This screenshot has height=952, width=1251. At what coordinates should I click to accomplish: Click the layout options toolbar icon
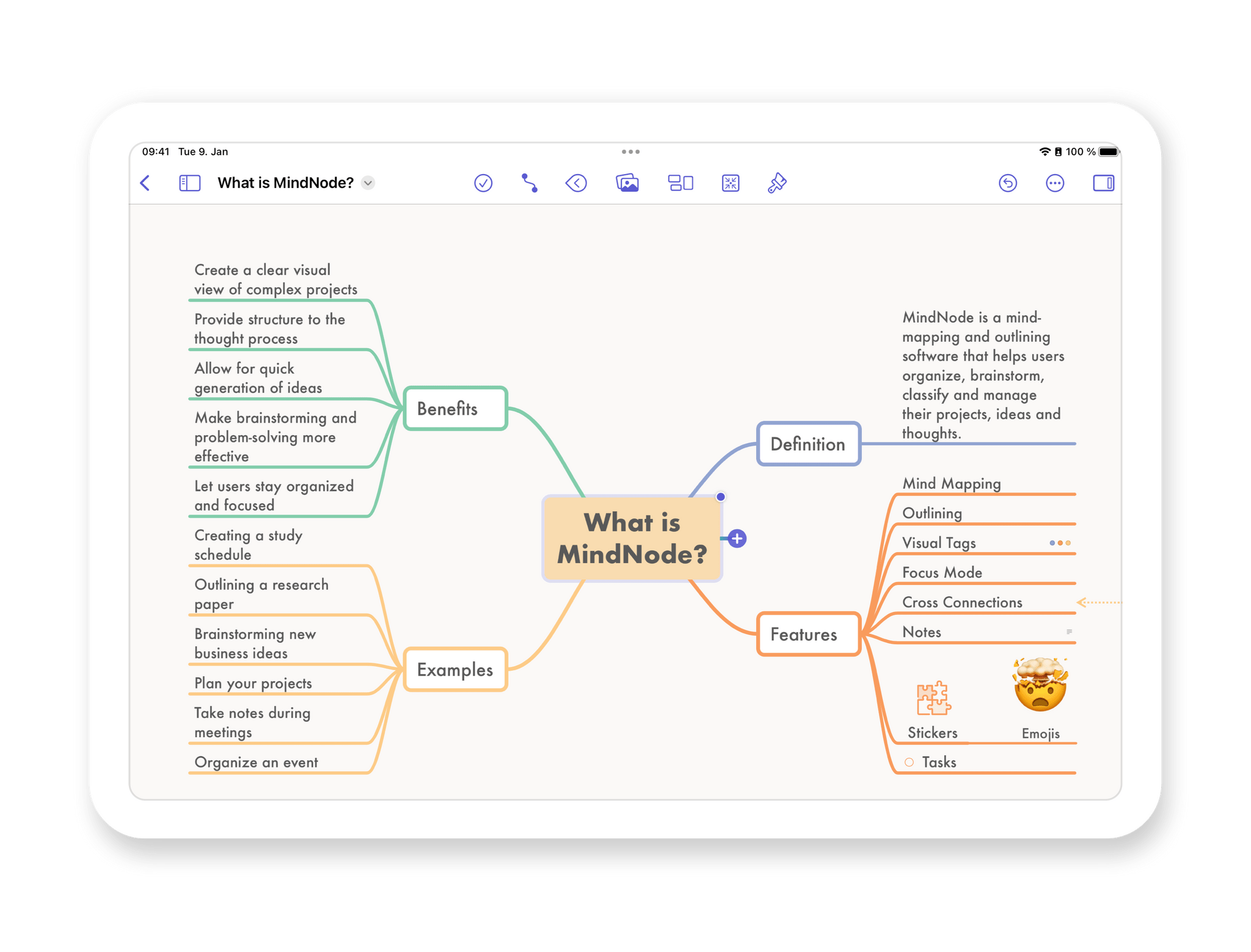[680, 183]
